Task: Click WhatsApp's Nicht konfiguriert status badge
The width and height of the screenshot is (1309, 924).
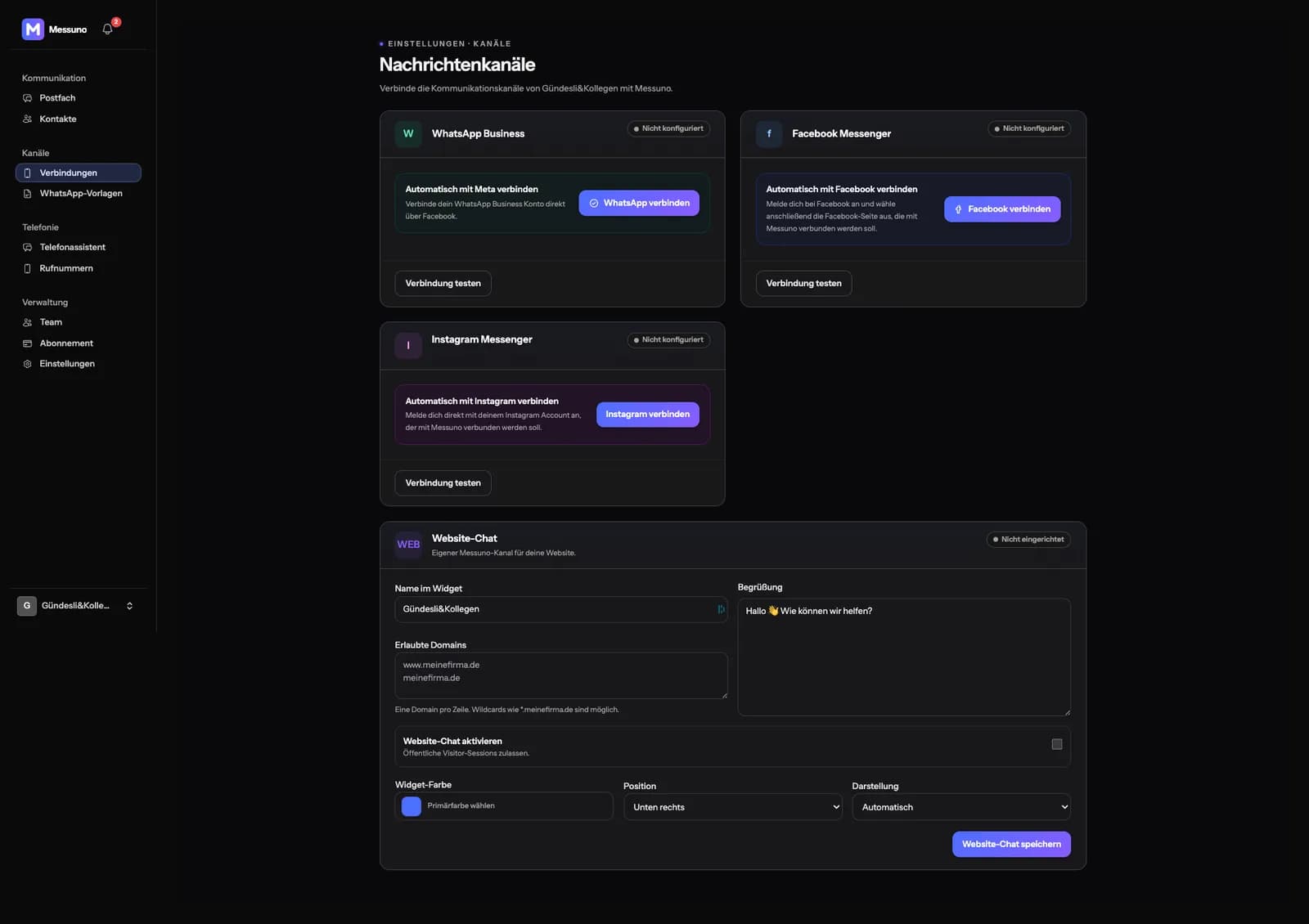Action: click(x=668, y=128)
